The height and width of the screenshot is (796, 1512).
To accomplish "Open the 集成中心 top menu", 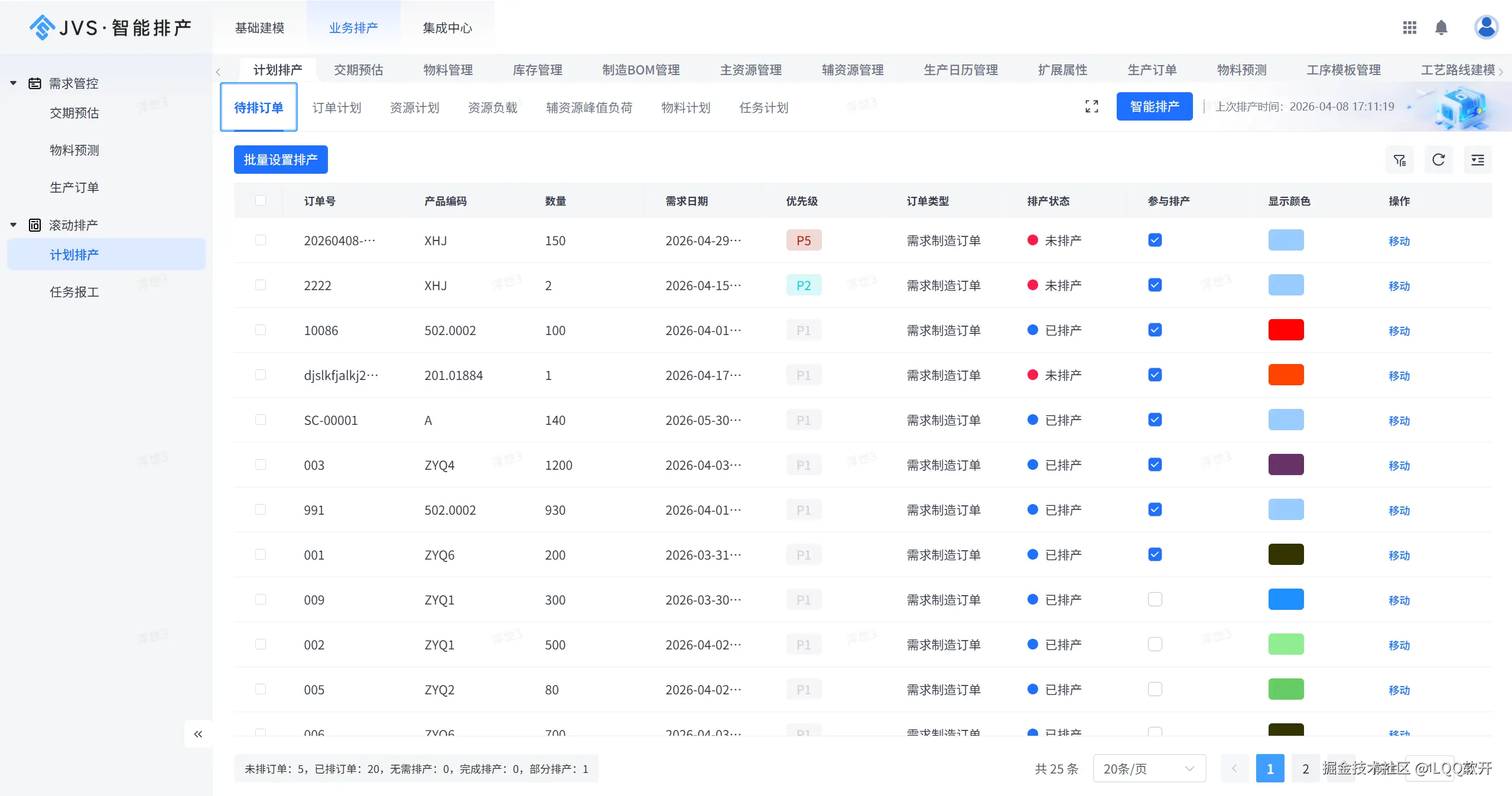I will (447, 28).
